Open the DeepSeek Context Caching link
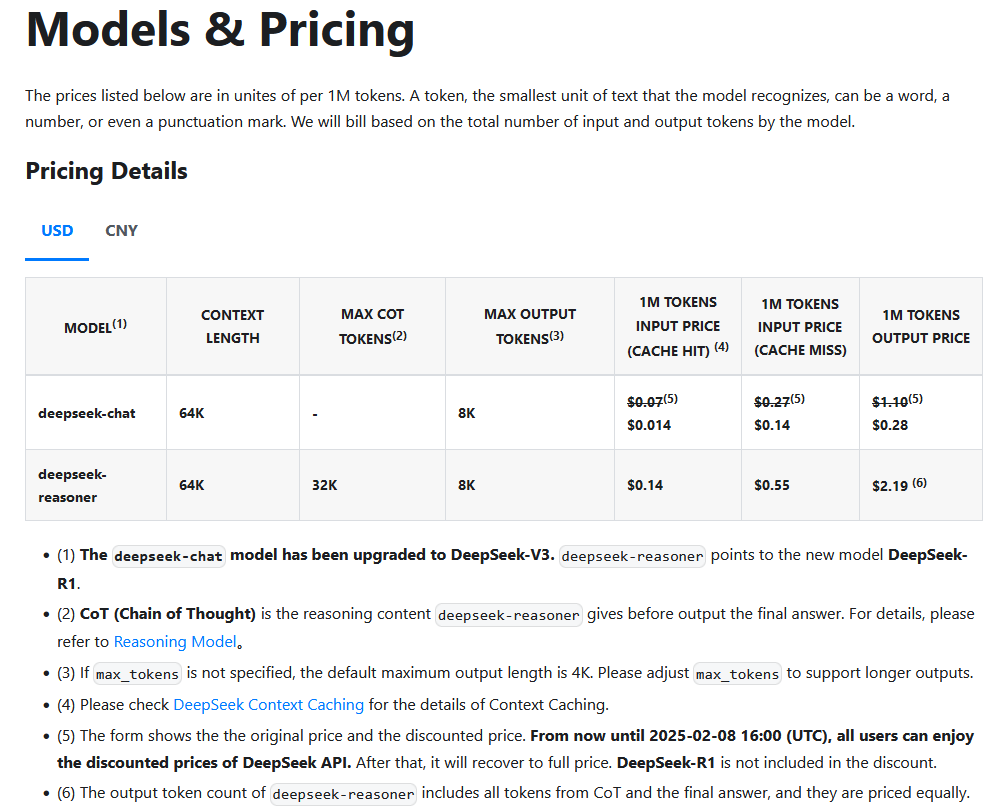 pos(269,704)
